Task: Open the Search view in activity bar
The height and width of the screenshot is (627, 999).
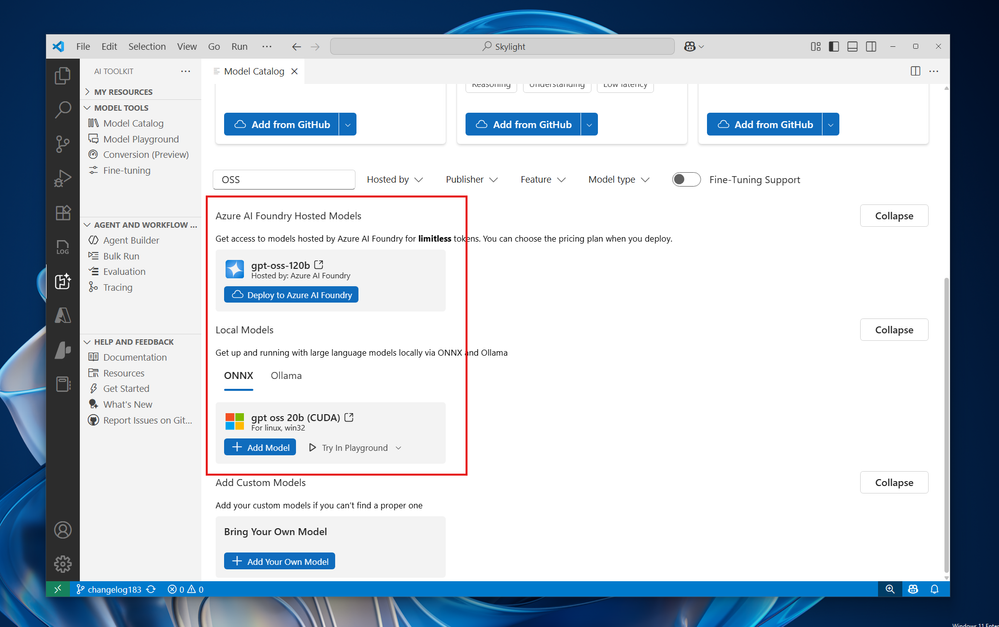Action: tap(62, 110)
